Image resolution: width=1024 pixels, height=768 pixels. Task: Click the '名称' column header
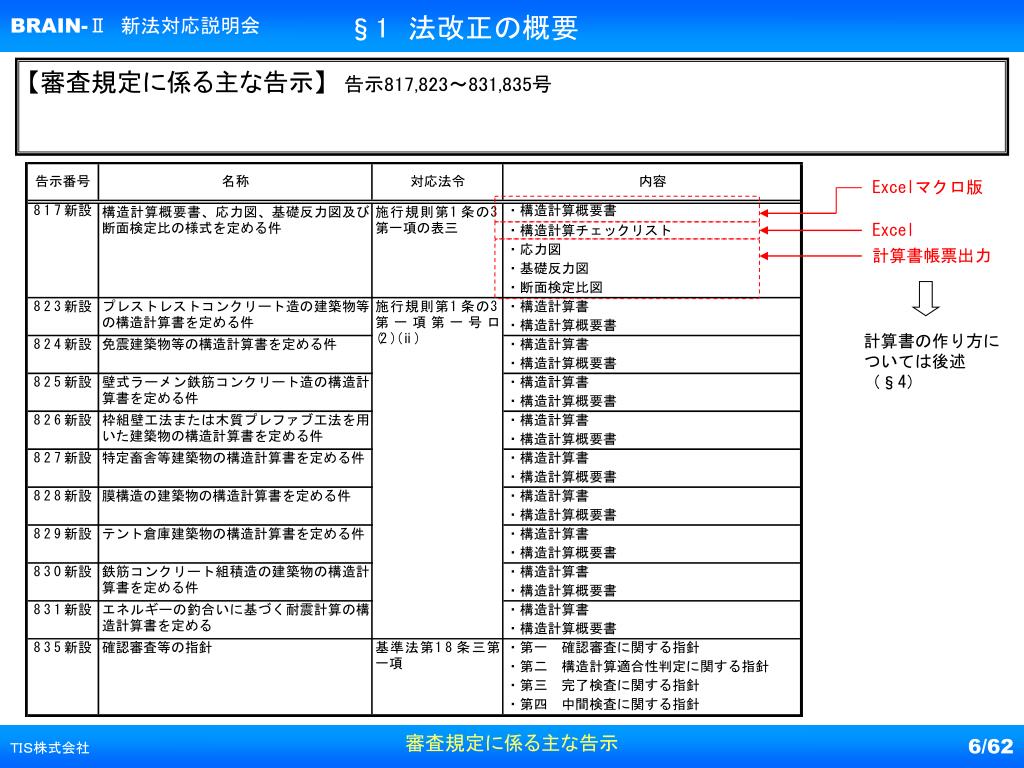235,182
